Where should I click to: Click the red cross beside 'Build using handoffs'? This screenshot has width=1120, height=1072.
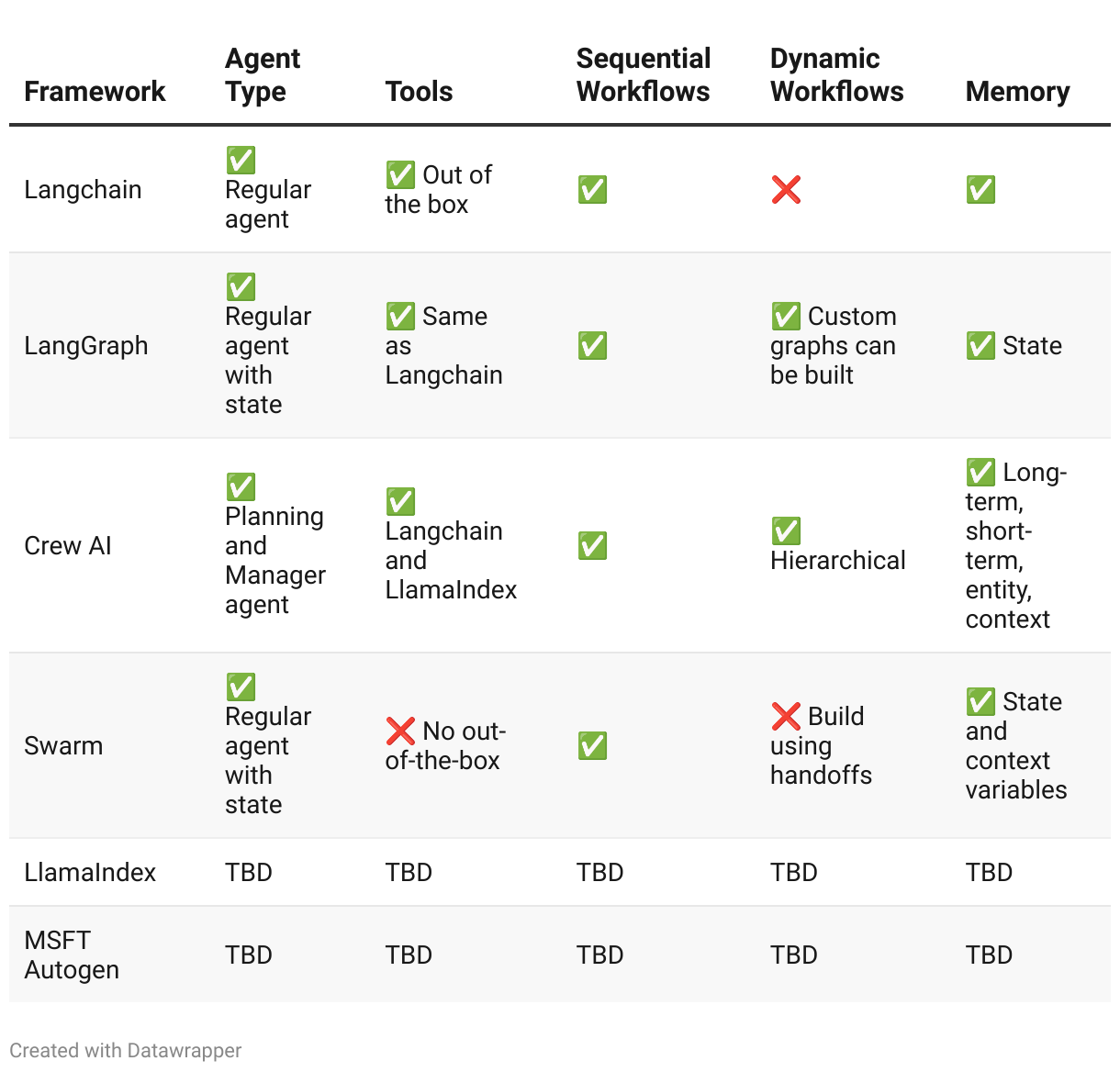[786, 717]
